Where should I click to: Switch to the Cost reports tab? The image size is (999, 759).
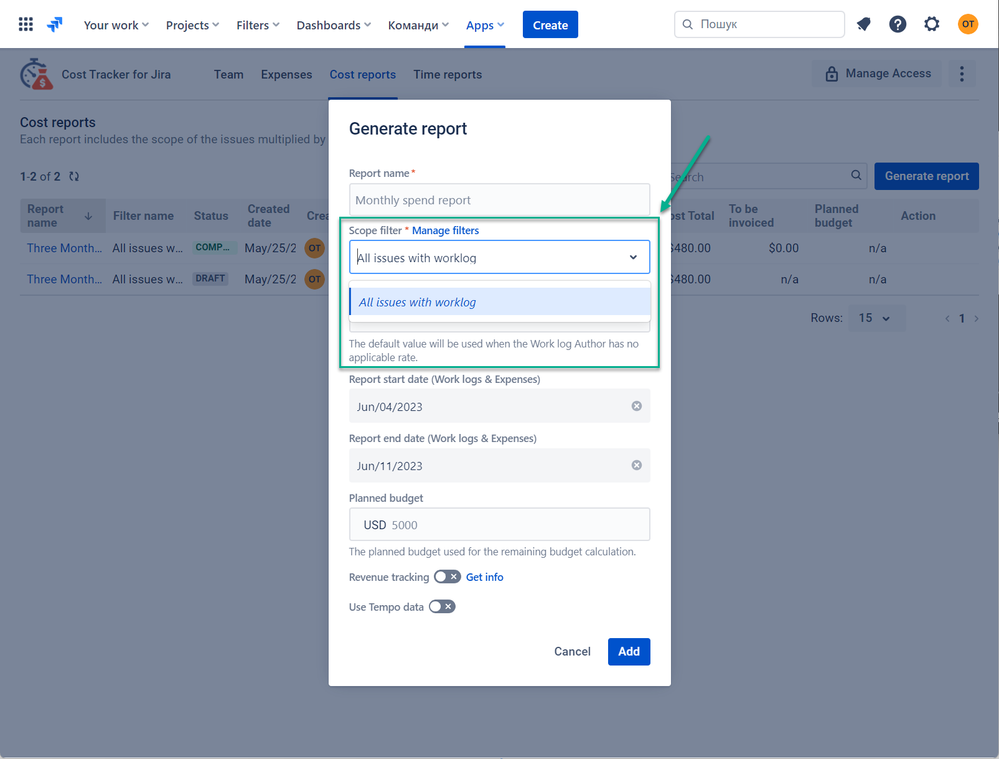coord(363,75)
